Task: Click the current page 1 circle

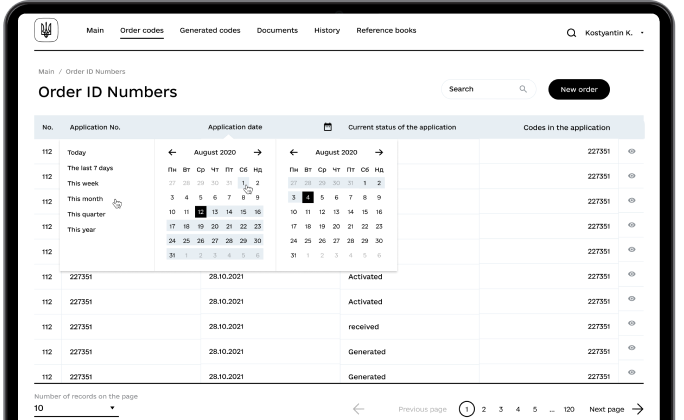Action: pyautogui.click(x=467, y=409)
